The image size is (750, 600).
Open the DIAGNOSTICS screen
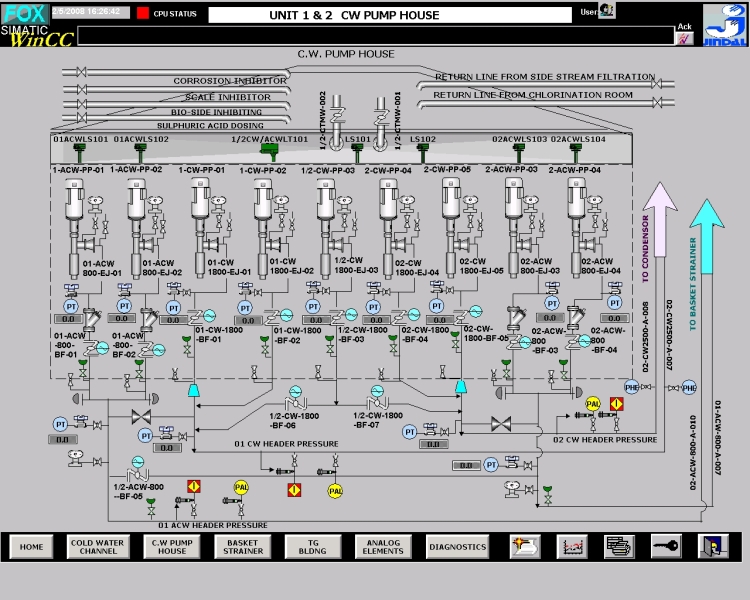coord(457,546)
